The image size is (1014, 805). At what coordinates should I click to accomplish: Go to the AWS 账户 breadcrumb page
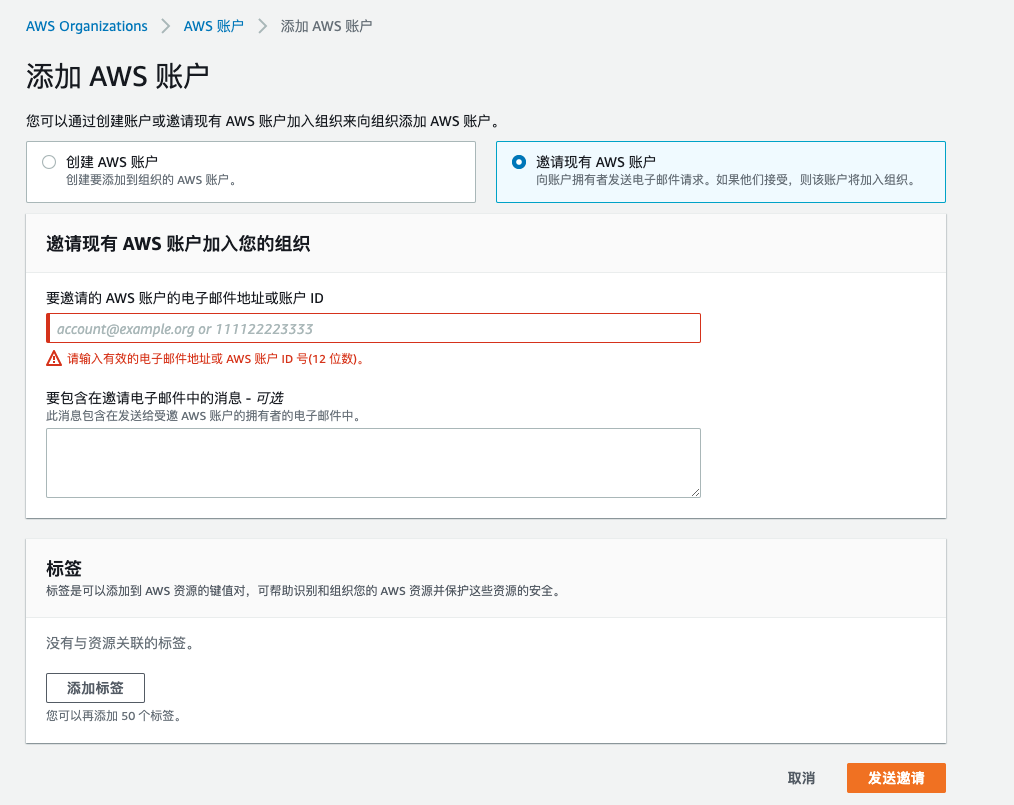click(x=213, y=26)
